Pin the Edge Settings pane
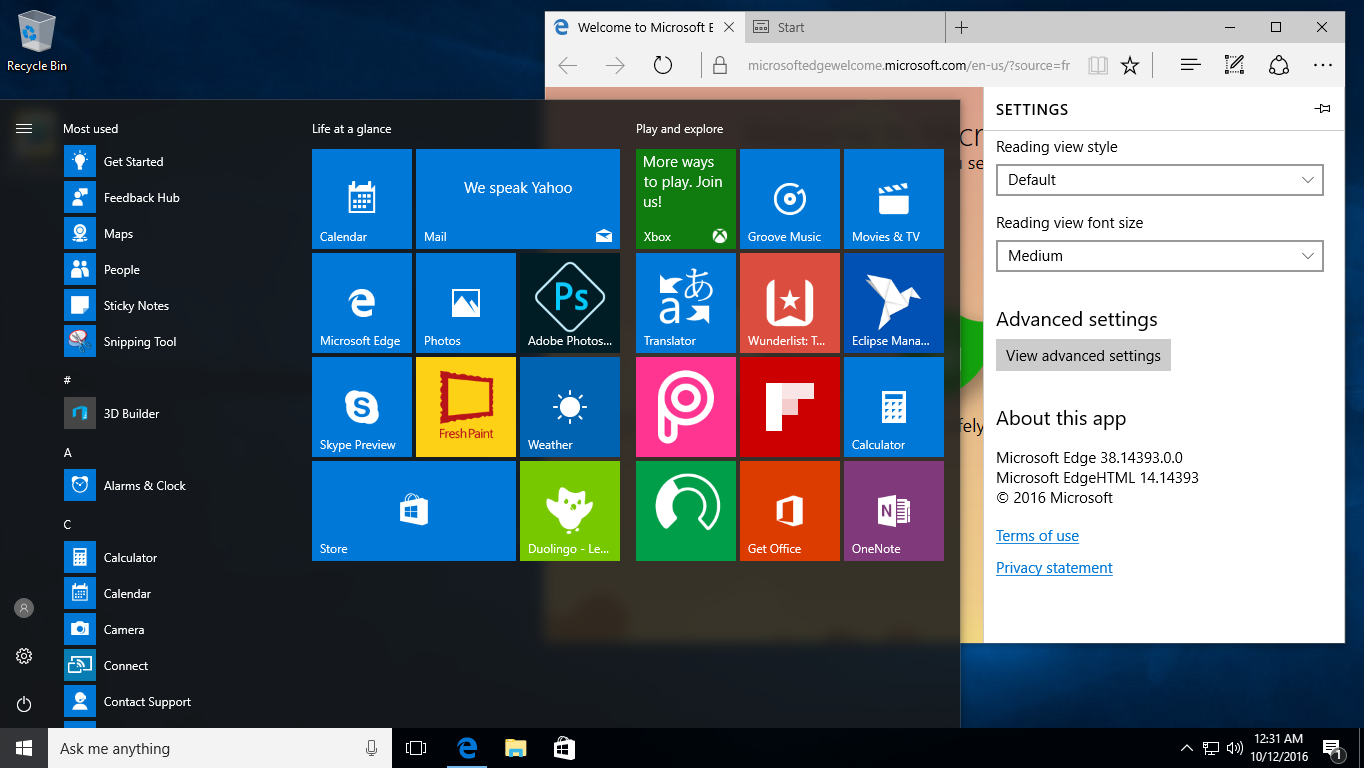The width and height of the screenshot is (1364, 768). [x=1322, y=109]
